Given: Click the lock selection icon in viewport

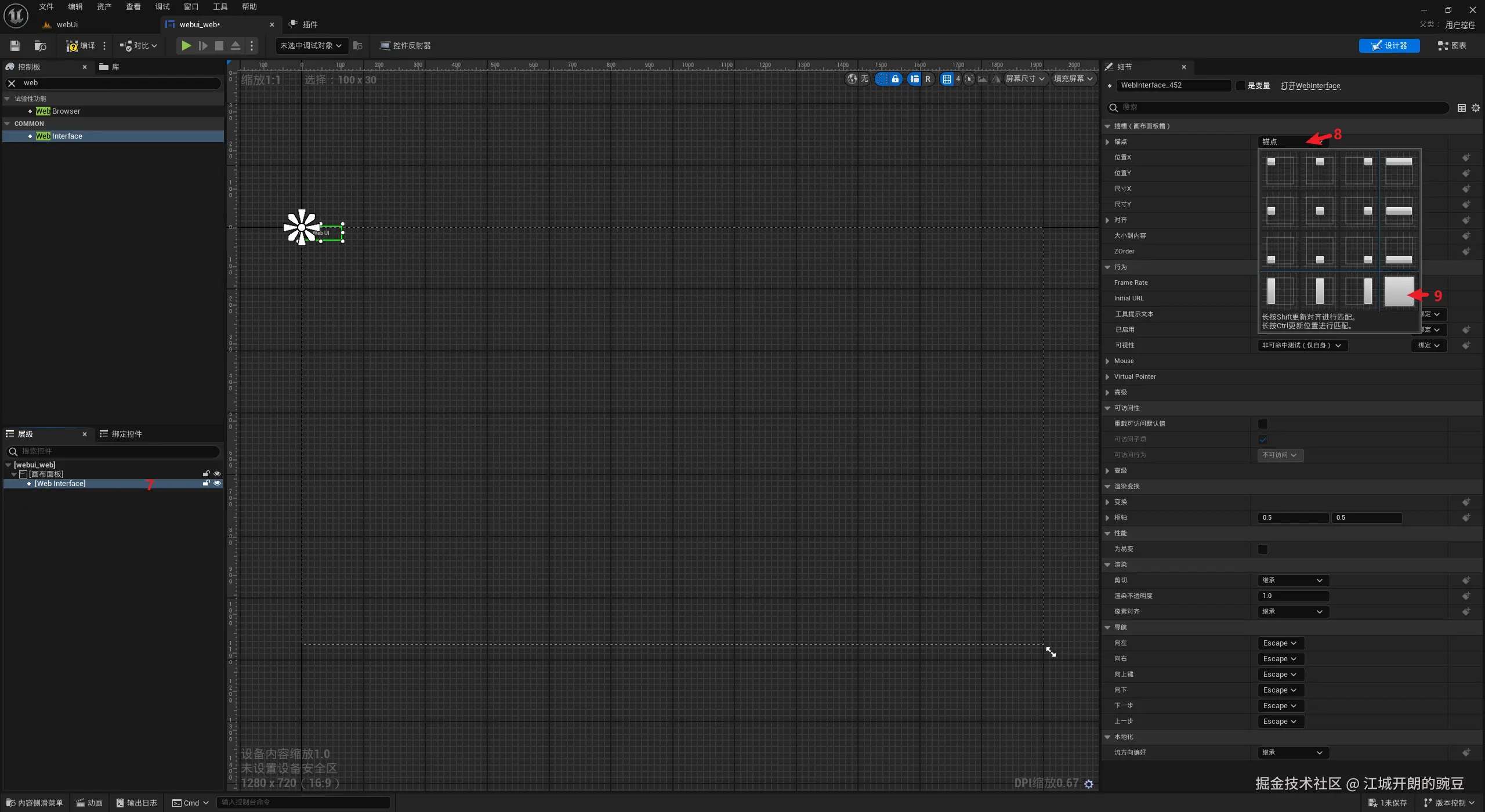Looking at the screenshot, I should [896, 79].
